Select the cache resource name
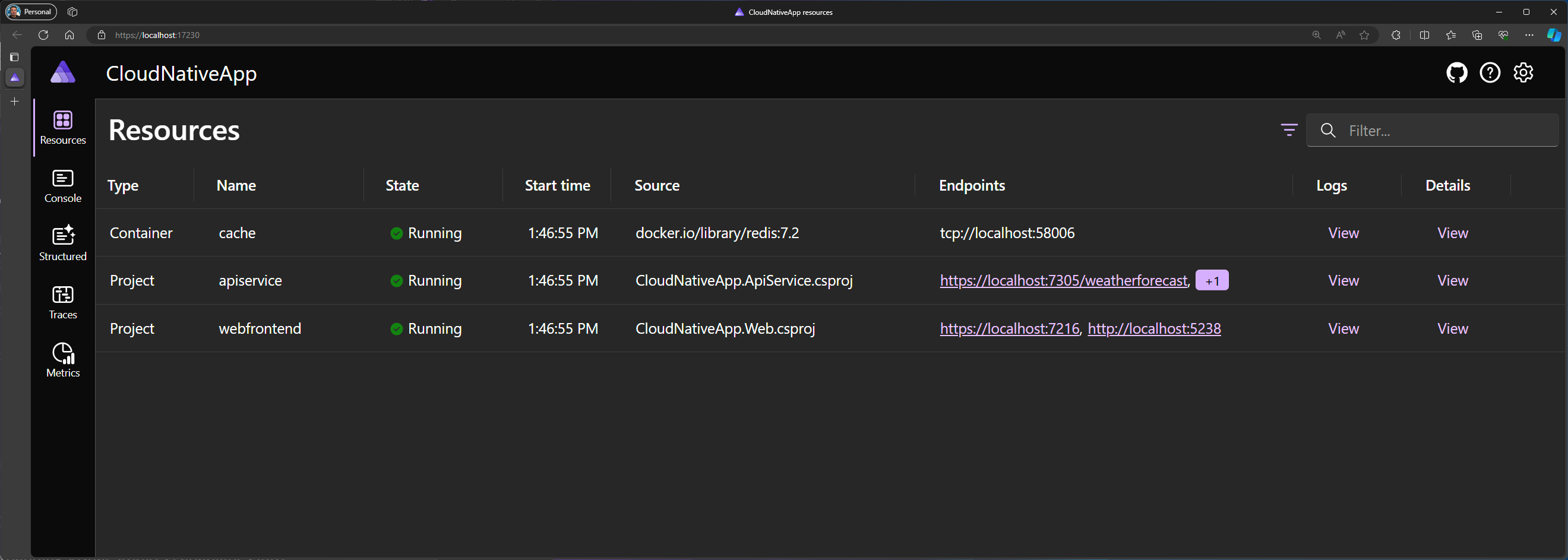Screen dimensions: 1568x560 tap(237, 233)
